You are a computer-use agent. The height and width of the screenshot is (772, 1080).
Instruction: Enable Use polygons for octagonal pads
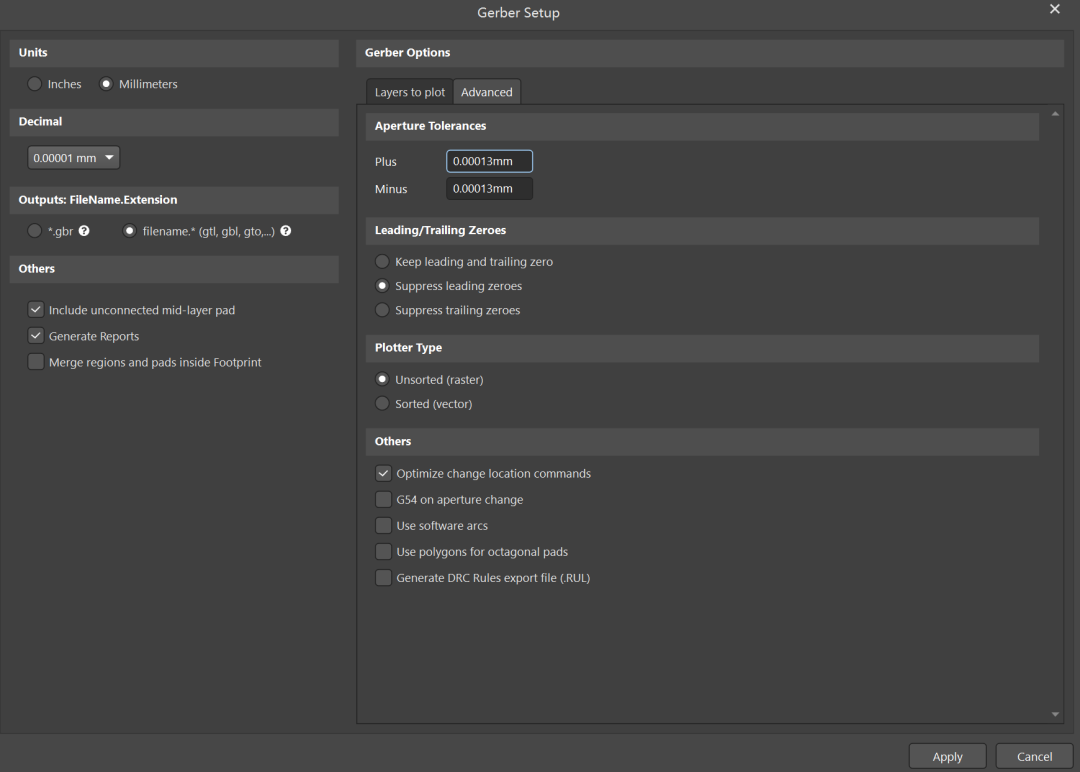pyautogui.click(x=383, y=552)
